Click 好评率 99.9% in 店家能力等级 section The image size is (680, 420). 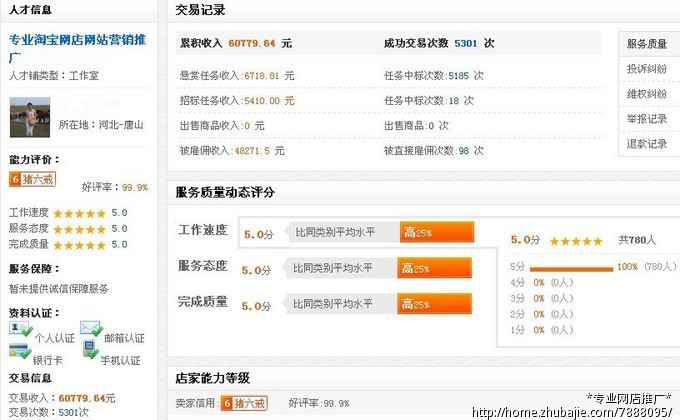click(319, 404)
